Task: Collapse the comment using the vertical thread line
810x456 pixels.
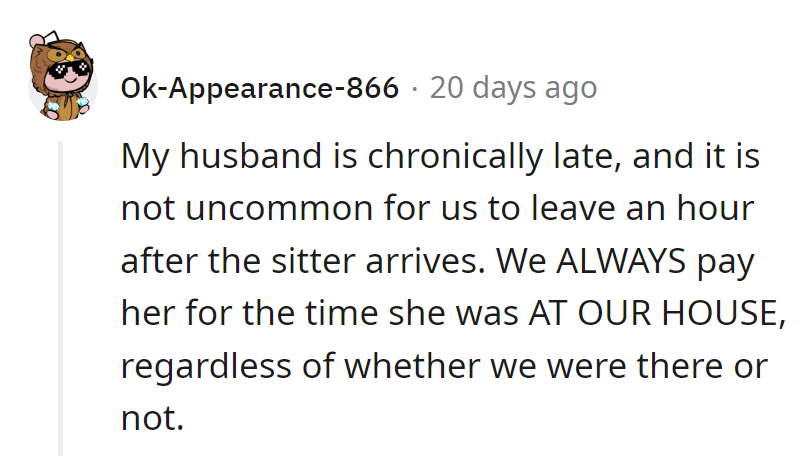Action: (x=62, y=298)
